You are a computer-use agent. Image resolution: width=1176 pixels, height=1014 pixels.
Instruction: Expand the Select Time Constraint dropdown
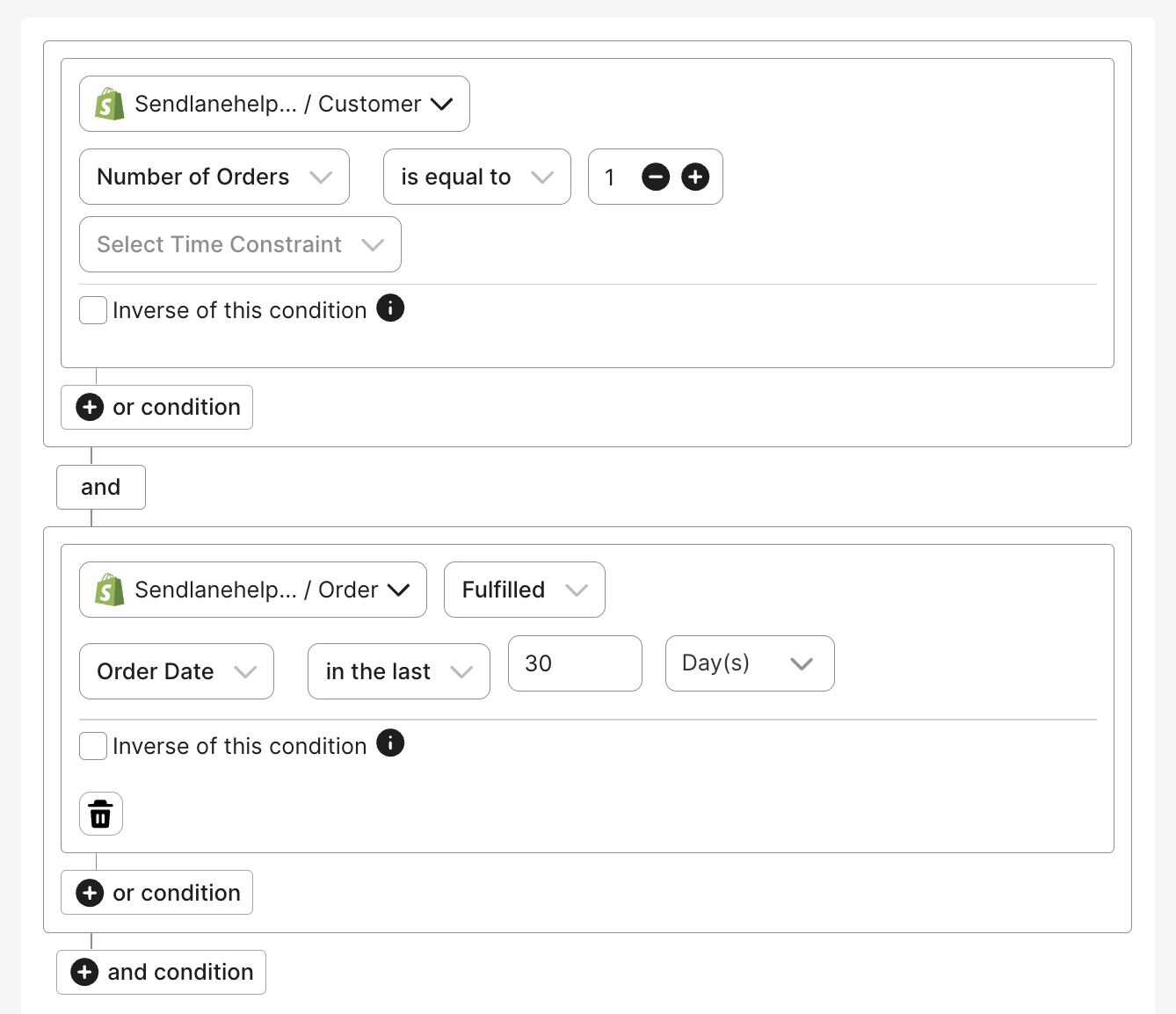click(x=240, y=244)
